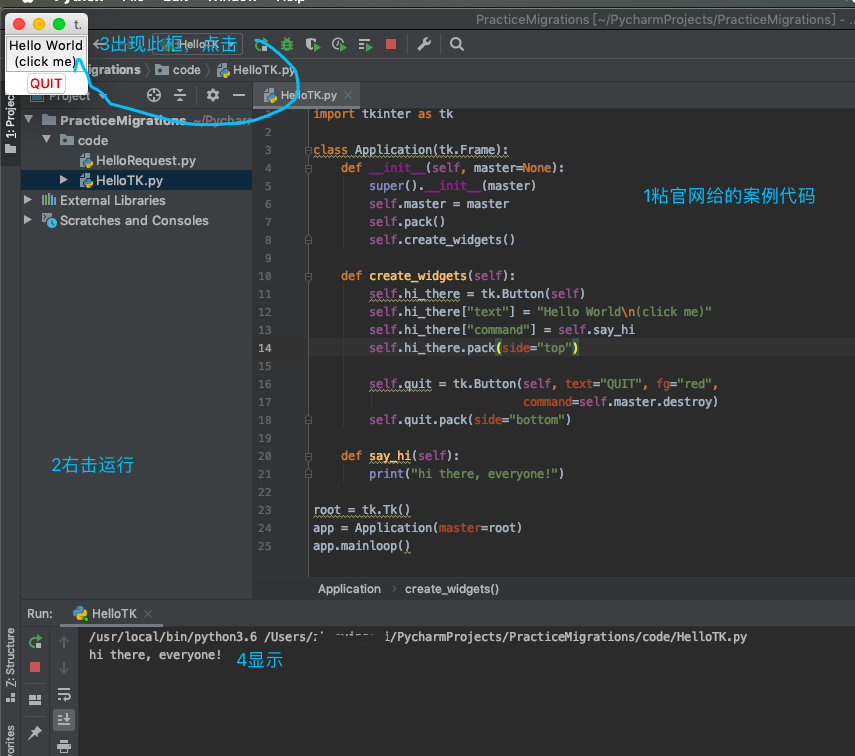Viewport: 855px width, 756px height.
Task: Click the console output 'hi there, everyone!'
Action: click(x=155, y=655)
